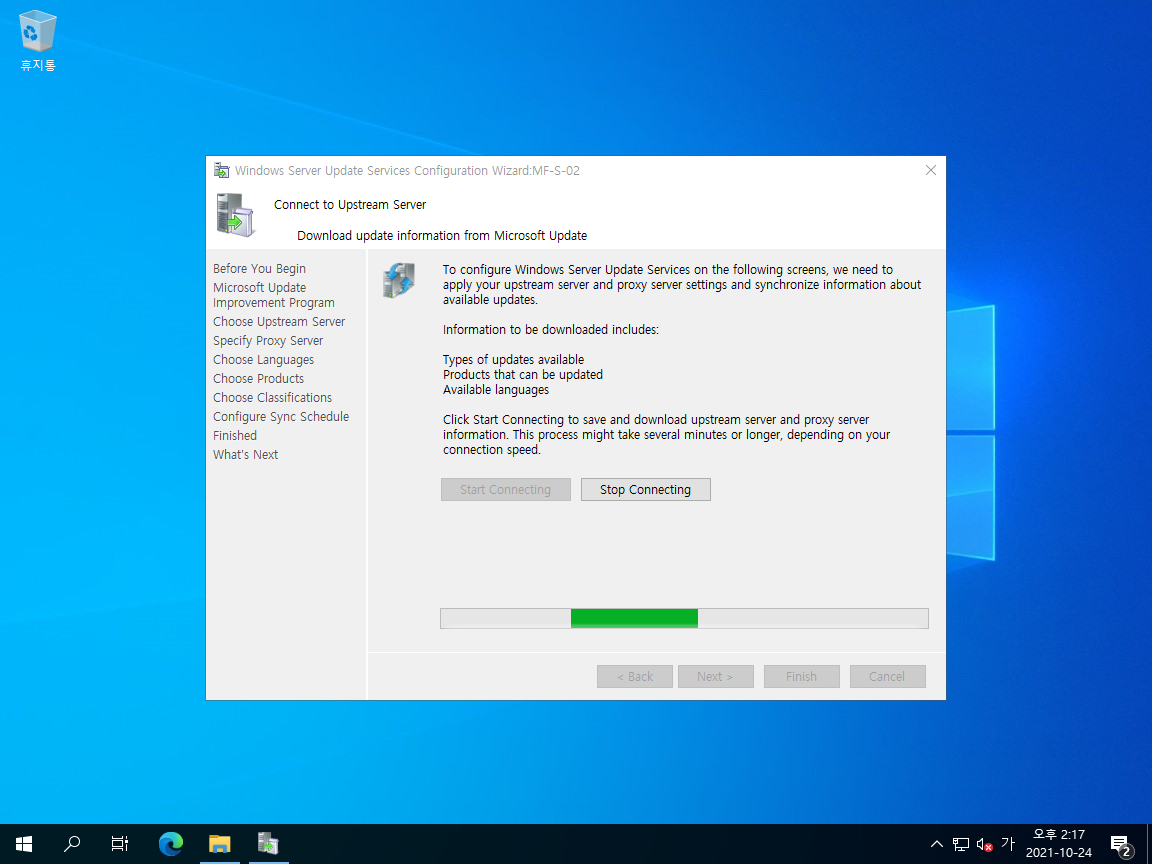Image resolution: width=1152 pixels, height=864 pixels.
Task: Open taskbar Search magnifier
Action: tap(72, 843)
